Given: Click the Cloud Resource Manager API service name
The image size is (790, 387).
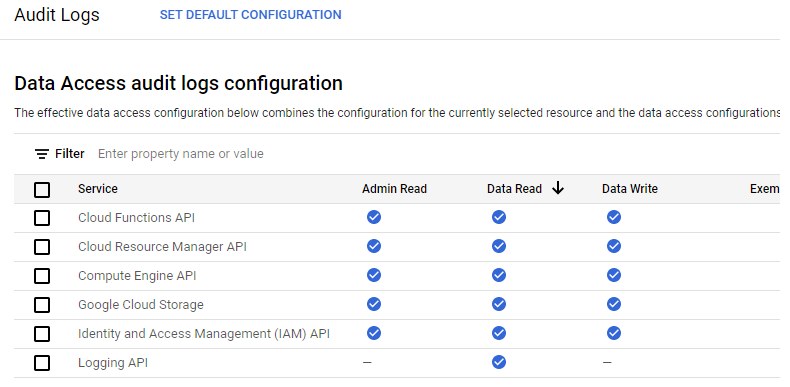Looking at the screenshot, I should coord(162,247).
